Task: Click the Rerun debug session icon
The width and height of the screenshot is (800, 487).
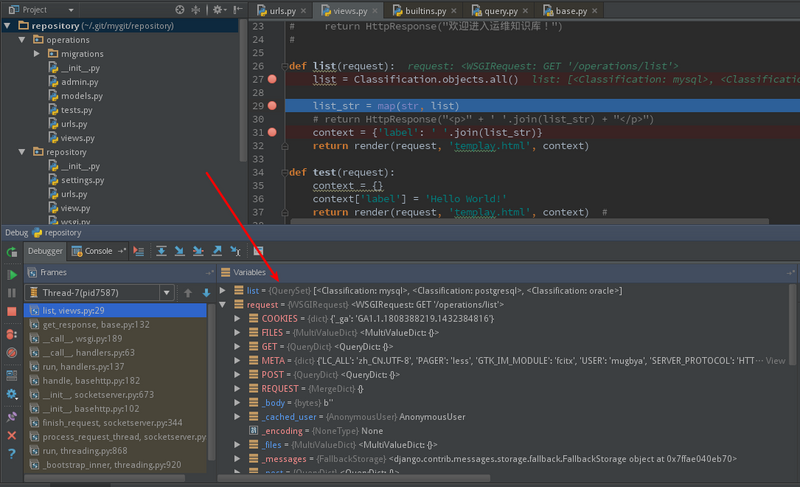Action: pyautogui.click(x=11, y=252)
